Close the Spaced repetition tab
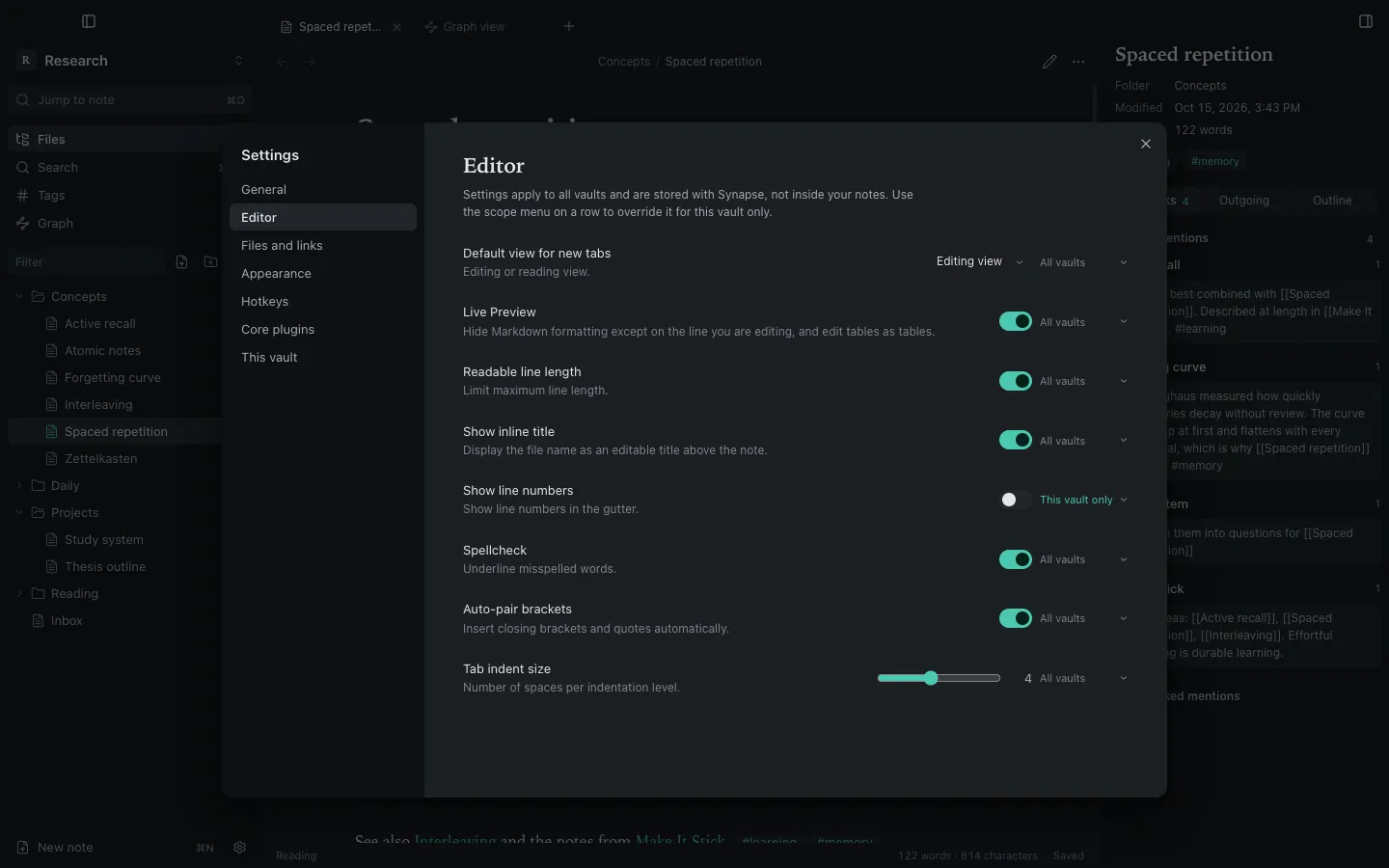The image size is (1389, 868). pos(396,27)
